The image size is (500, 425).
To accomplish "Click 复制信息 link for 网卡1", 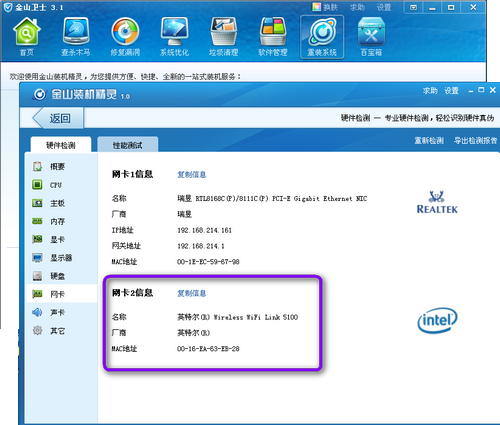I will (192, 174).
